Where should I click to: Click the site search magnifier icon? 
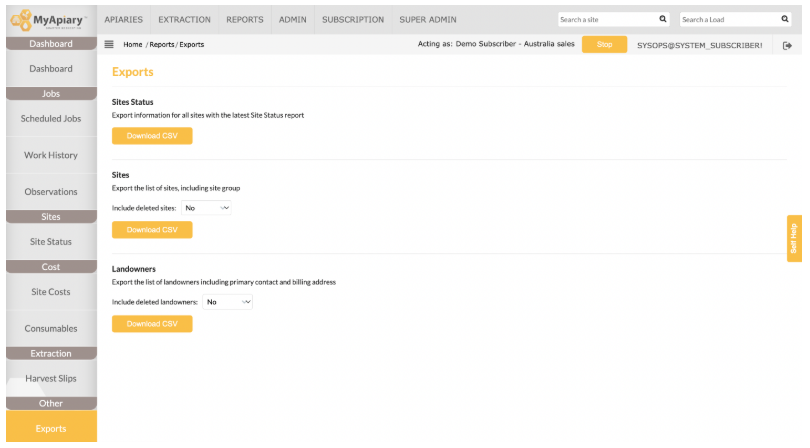point(663,19)
